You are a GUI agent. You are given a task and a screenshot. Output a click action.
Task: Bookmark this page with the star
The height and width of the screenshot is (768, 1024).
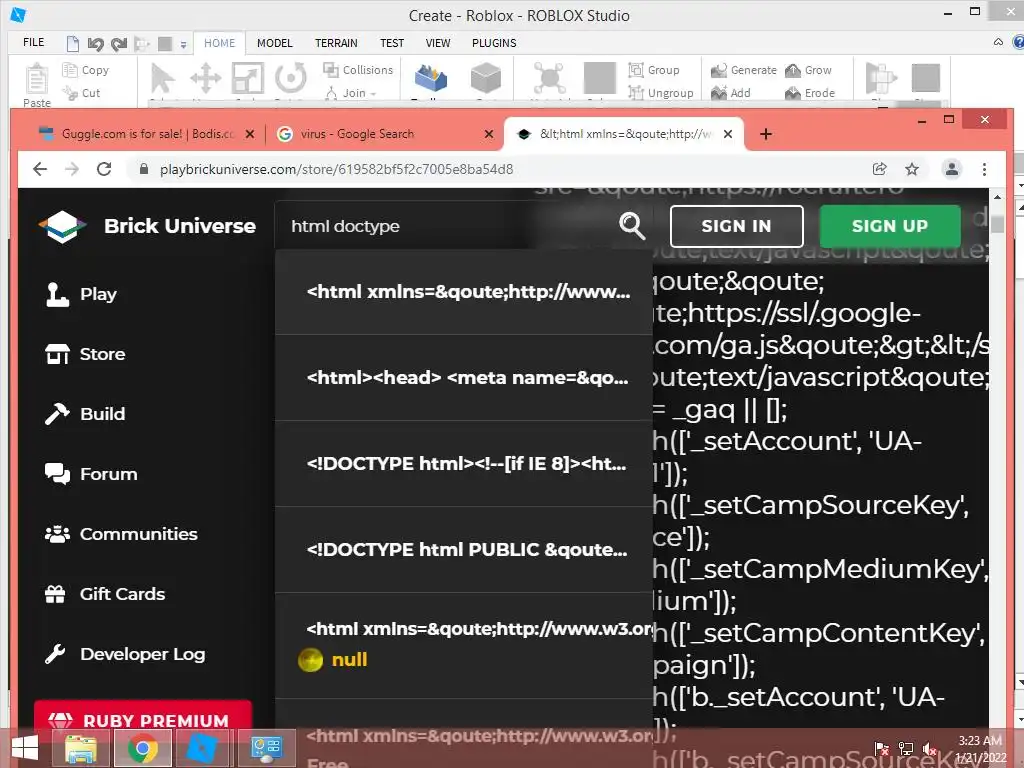[912, 169]
